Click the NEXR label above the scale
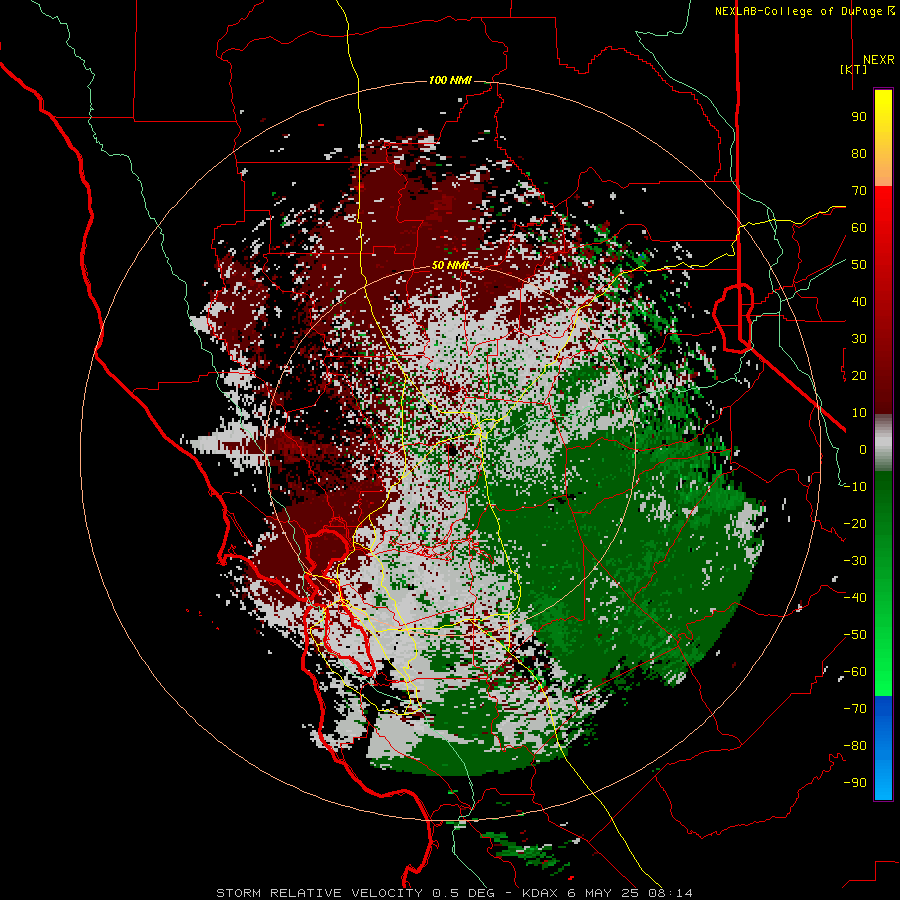 [x=879, y=60]
